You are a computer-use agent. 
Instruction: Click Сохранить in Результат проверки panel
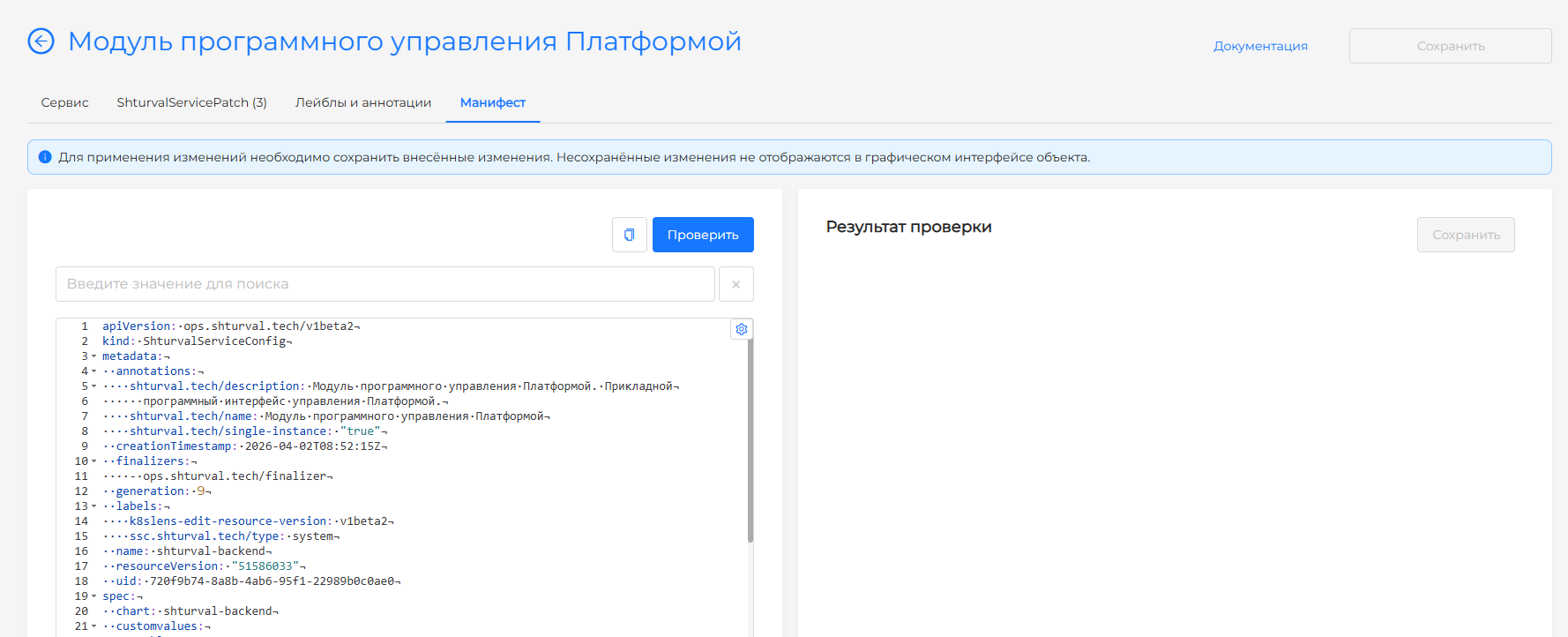[x=1466, y=235]
